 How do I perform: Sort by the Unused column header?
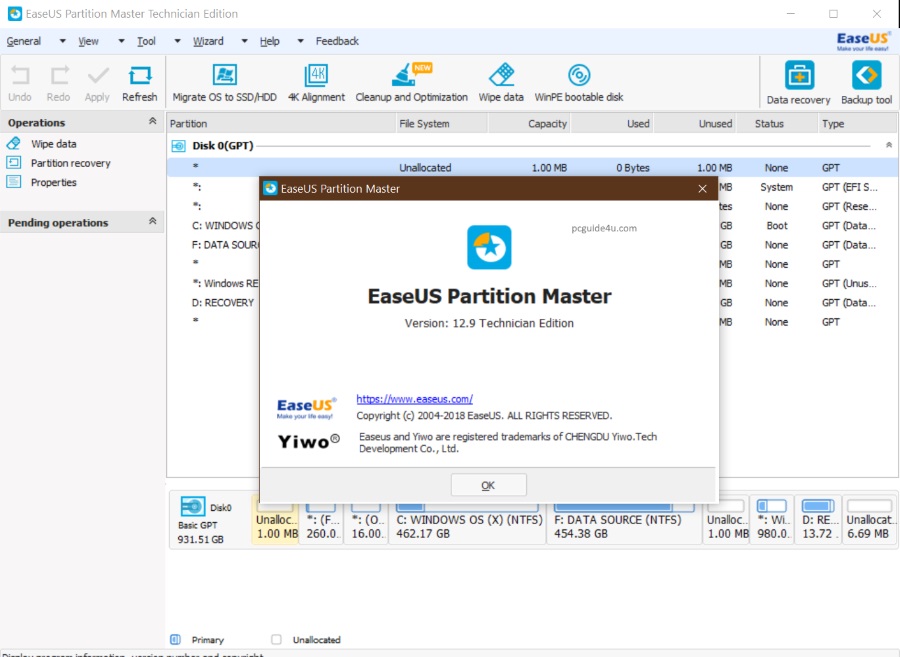pos(695,123)
